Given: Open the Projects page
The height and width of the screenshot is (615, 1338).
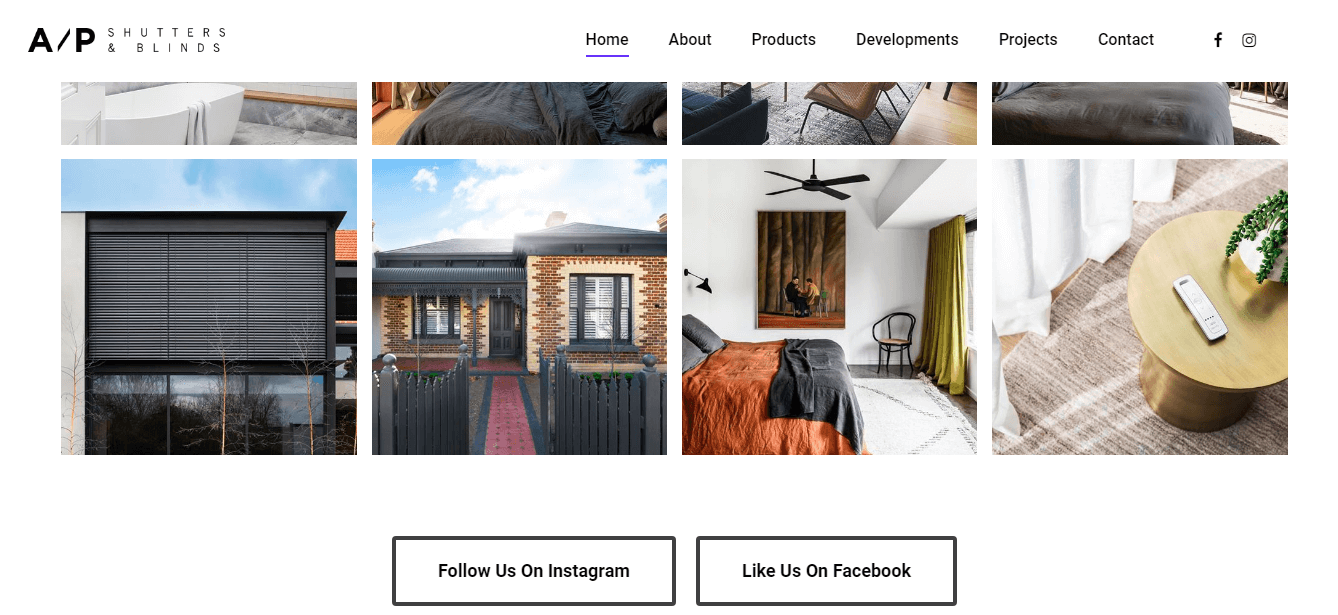Looking at the screenshot, I should click(1028, 40).
